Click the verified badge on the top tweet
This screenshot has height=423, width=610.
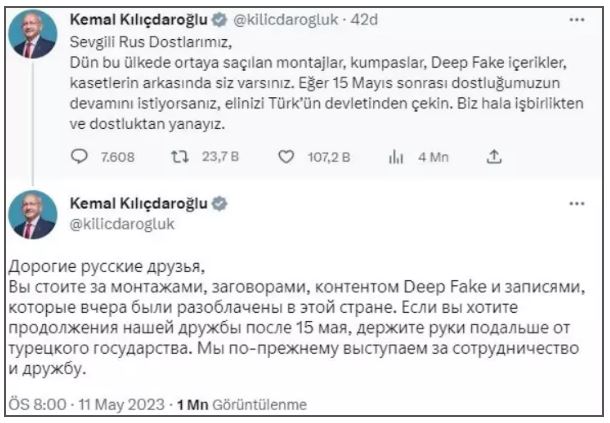tap(219, 19)
